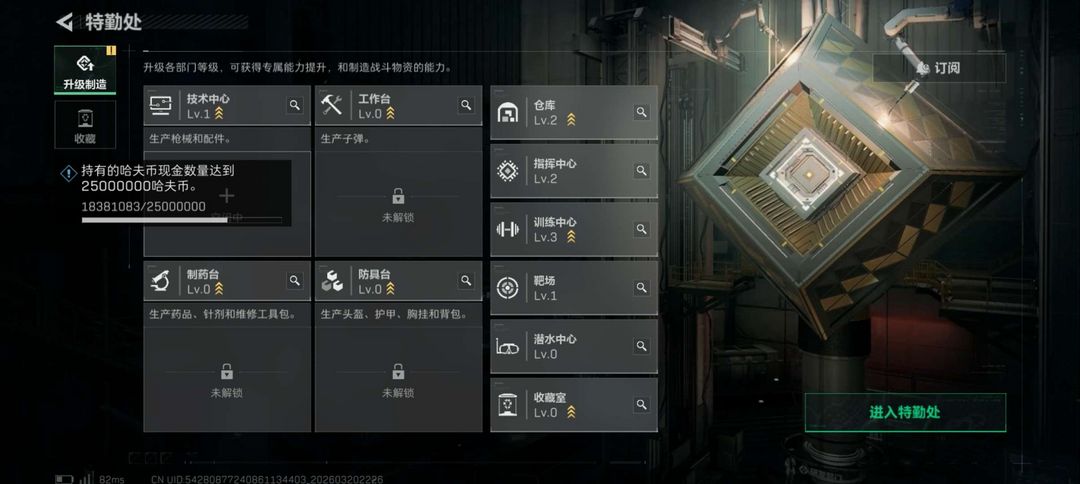The image size is (1080, 484).
Task: Click magnifier icon on 收藏室 row
Action: coord(641,405)
